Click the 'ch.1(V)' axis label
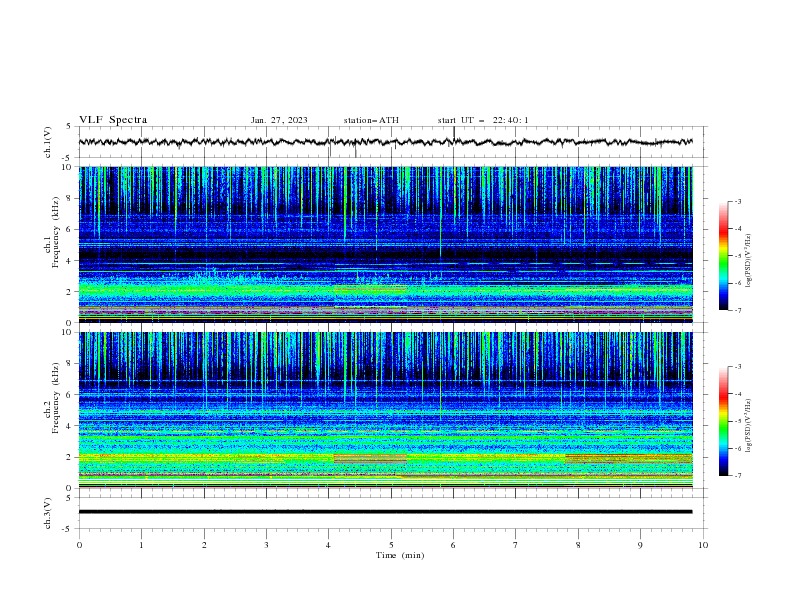Screen dimensions: 792x612 (x=48, y=142)
